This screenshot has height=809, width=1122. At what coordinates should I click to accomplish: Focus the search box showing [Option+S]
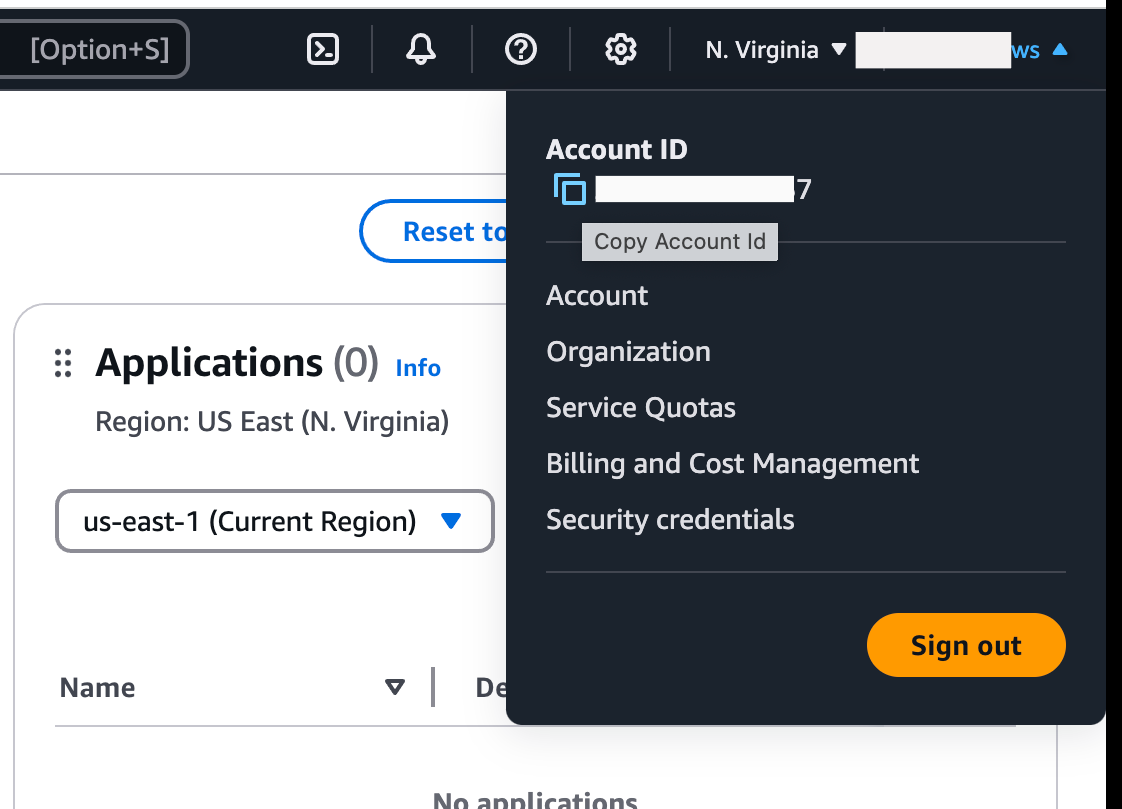point(95,49)
